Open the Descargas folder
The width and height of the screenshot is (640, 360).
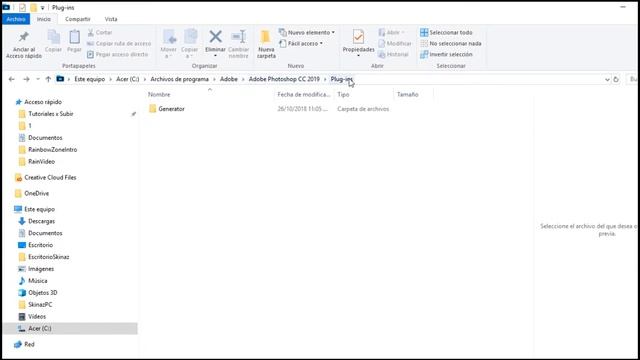click(41, 221)
